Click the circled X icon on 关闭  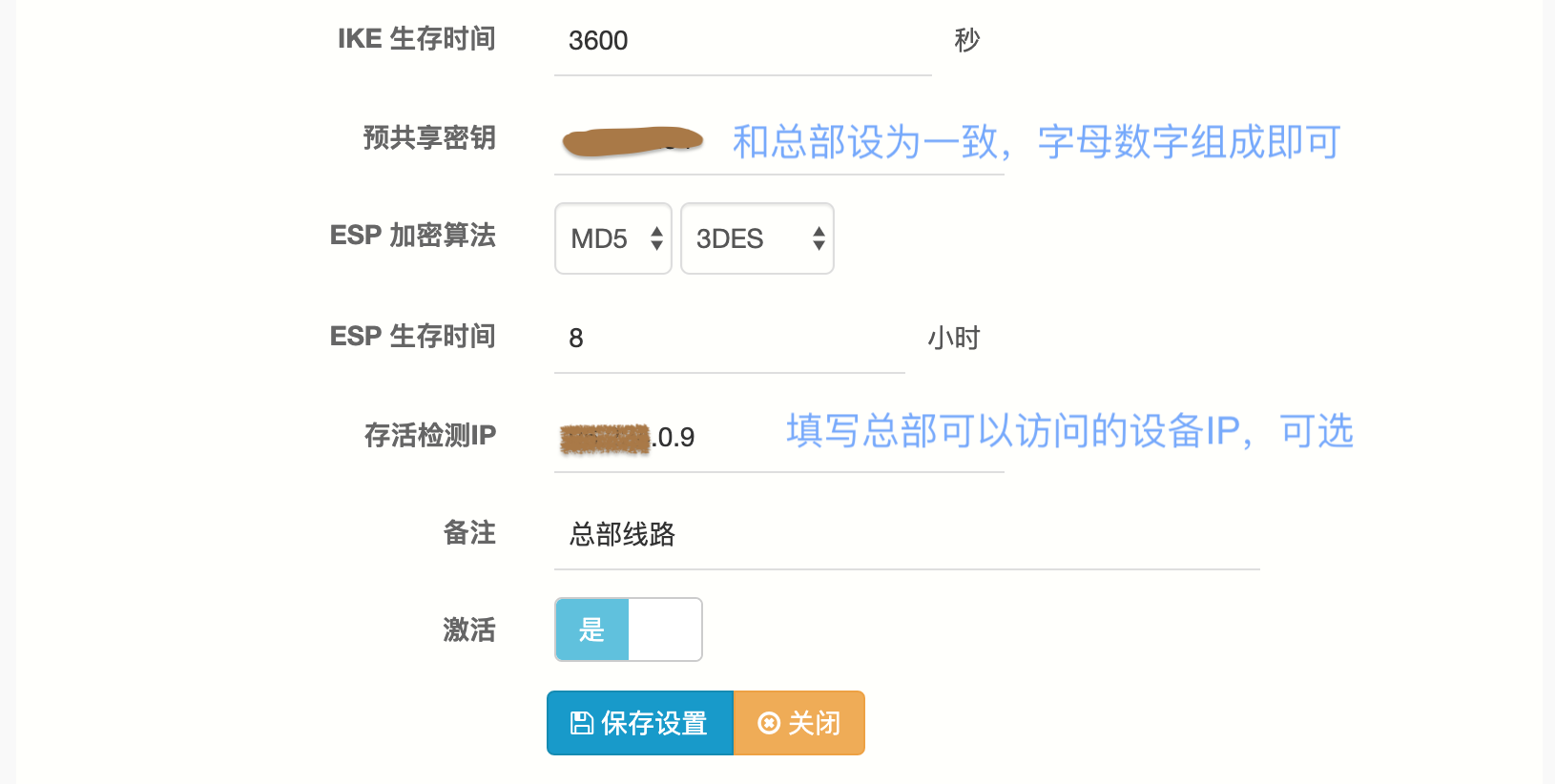click(x=769, y=723)
